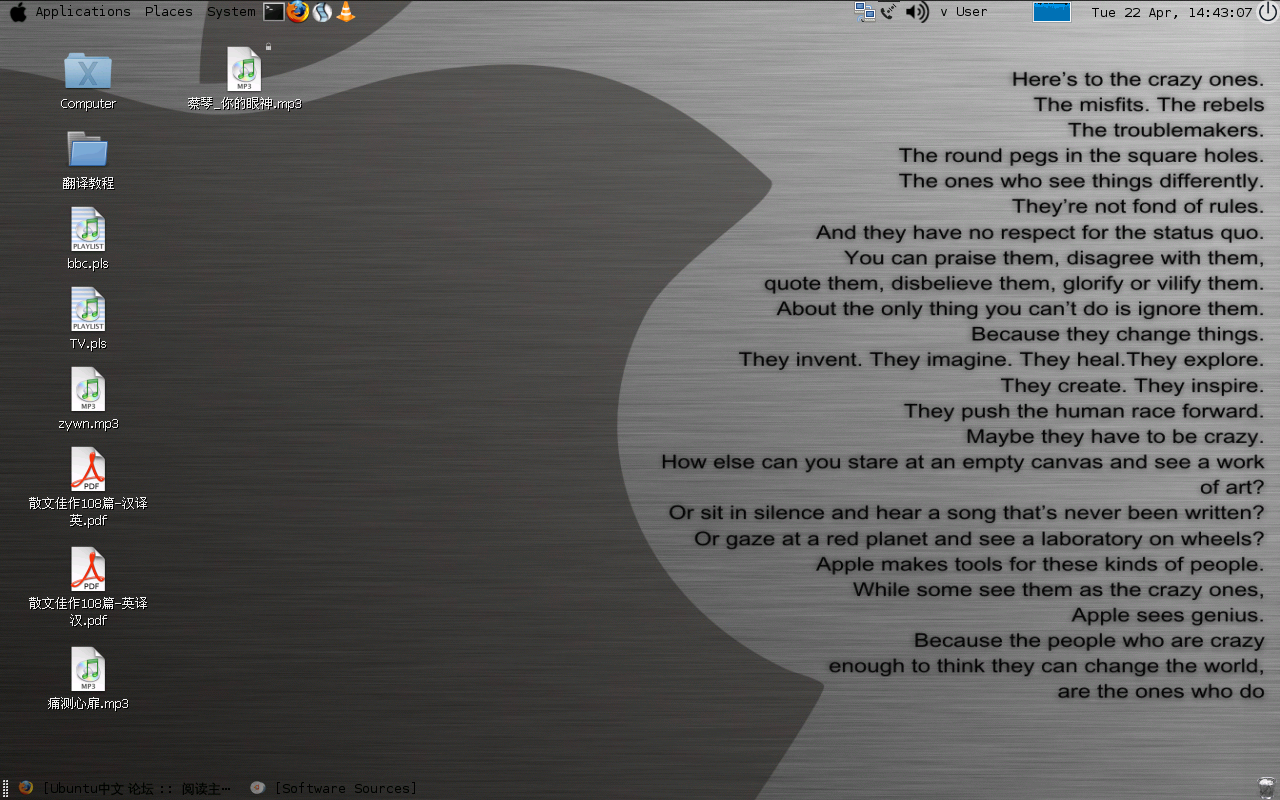Image resolution: width=1280 pixels, height=800 pixels.
Task: Select the Computer desktop icon
Action: 88,80
